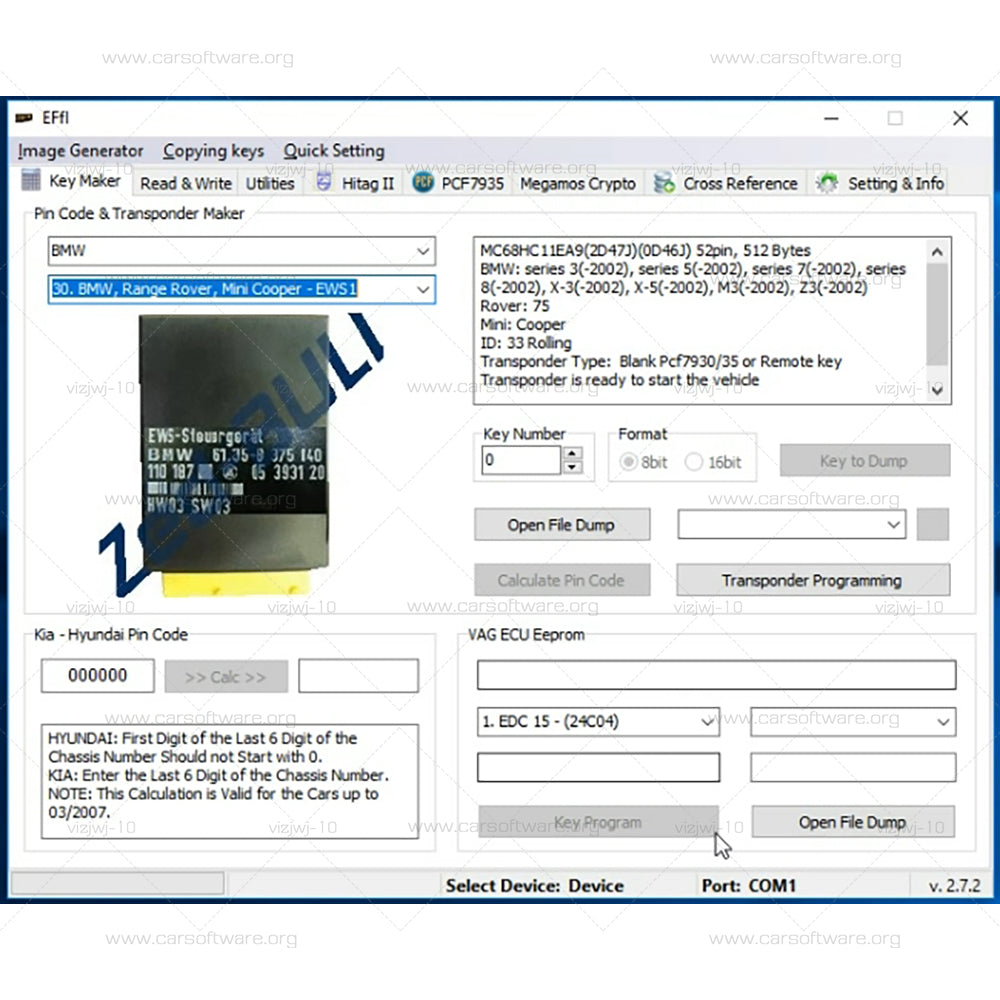Image resolution: width=1000 pixels, height=1000 pixels.
Task: Increase the Key Number value
Action: point(572,453)
